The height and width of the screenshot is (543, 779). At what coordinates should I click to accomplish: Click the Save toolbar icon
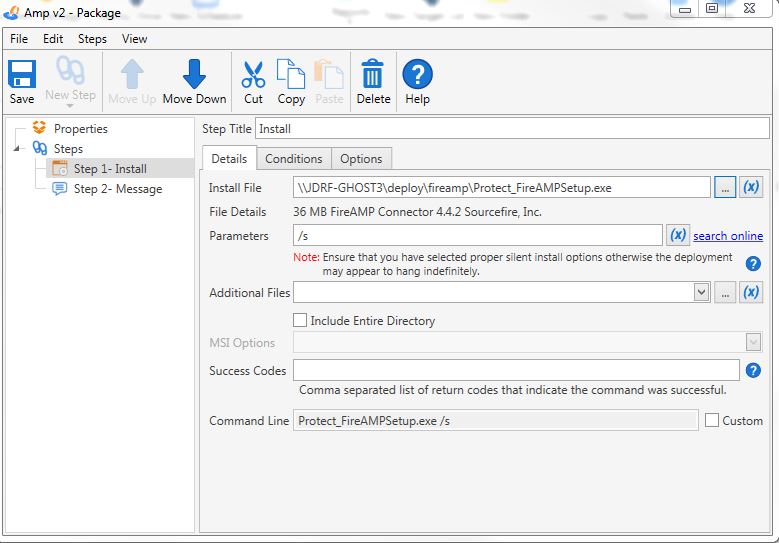click(x=22, y=81)
